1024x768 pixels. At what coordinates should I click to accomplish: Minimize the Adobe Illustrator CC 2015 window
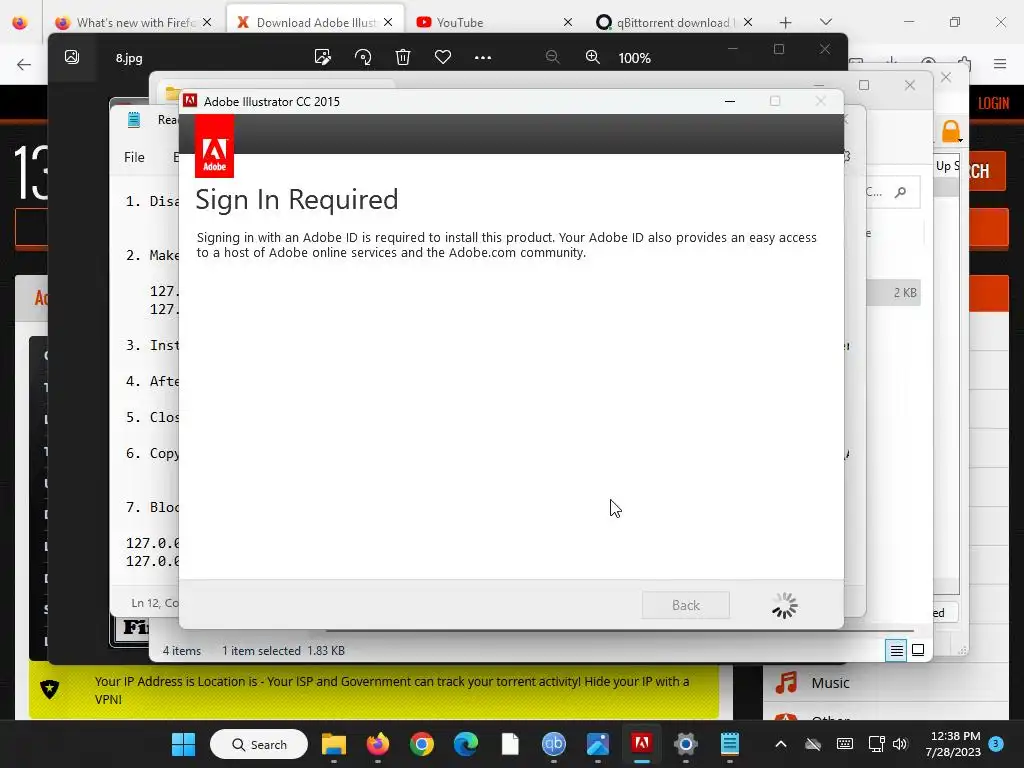(x=730, y=101)
